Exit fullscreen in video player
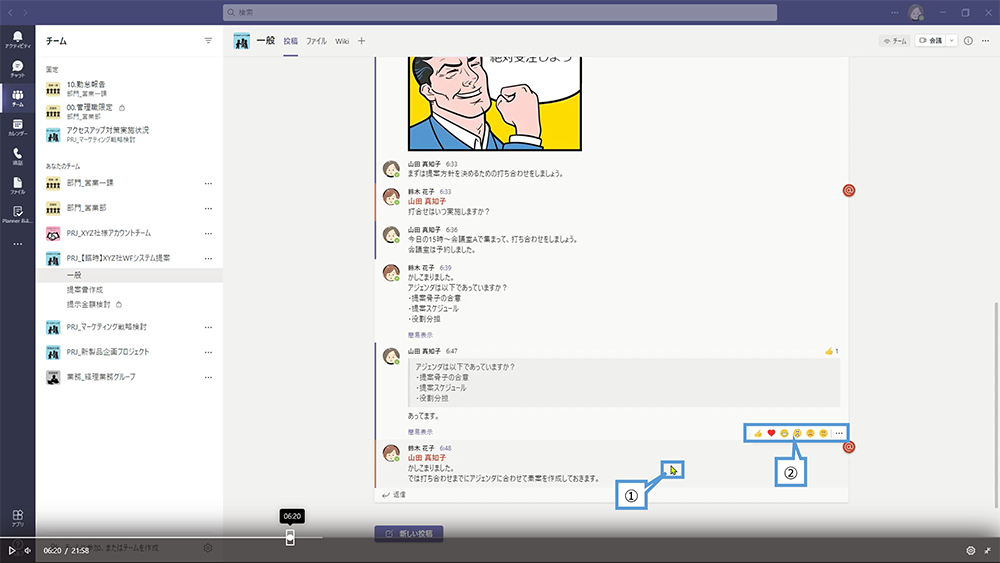 [x=988, y=550]
